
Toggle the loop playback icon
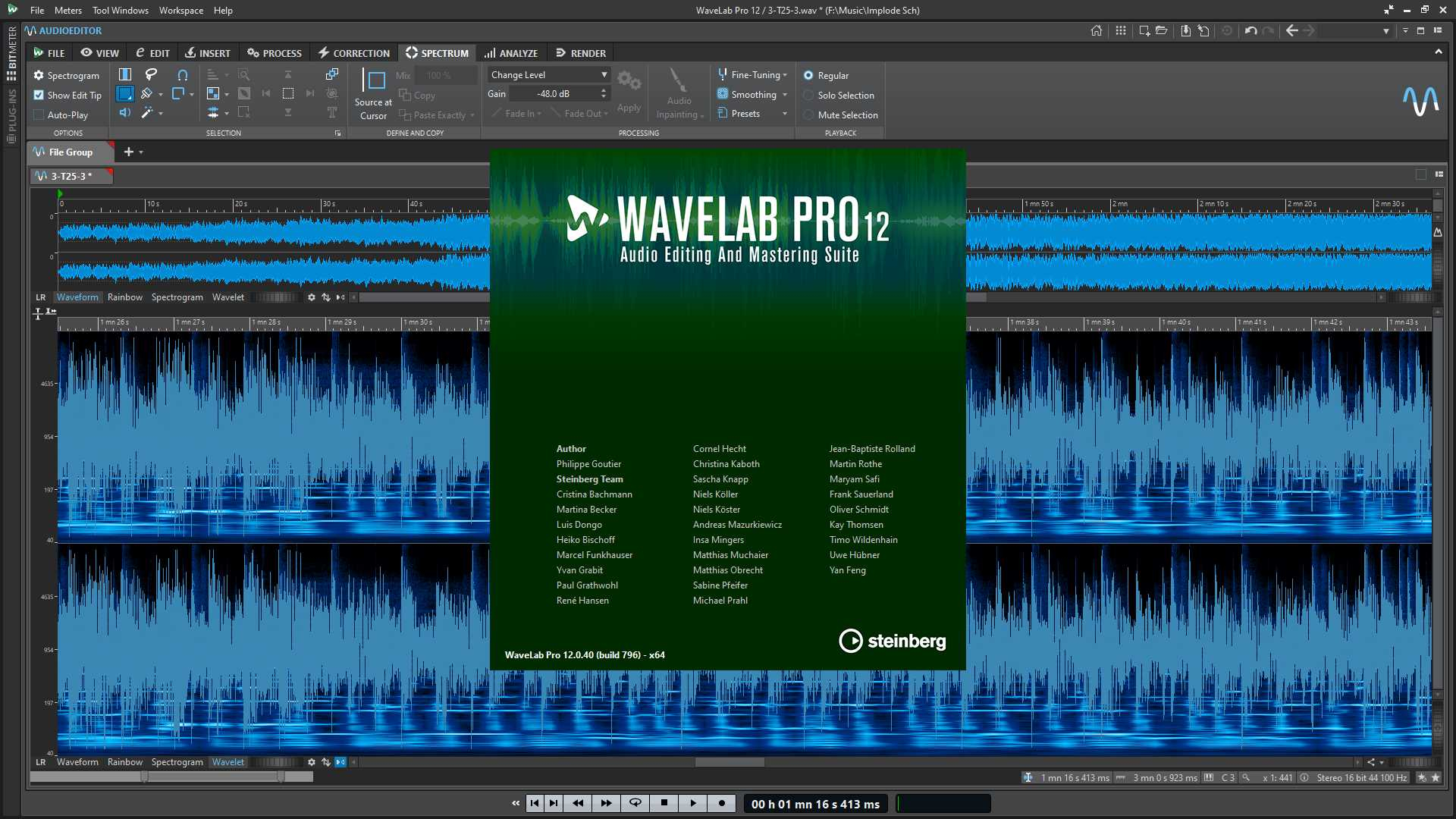635,803
